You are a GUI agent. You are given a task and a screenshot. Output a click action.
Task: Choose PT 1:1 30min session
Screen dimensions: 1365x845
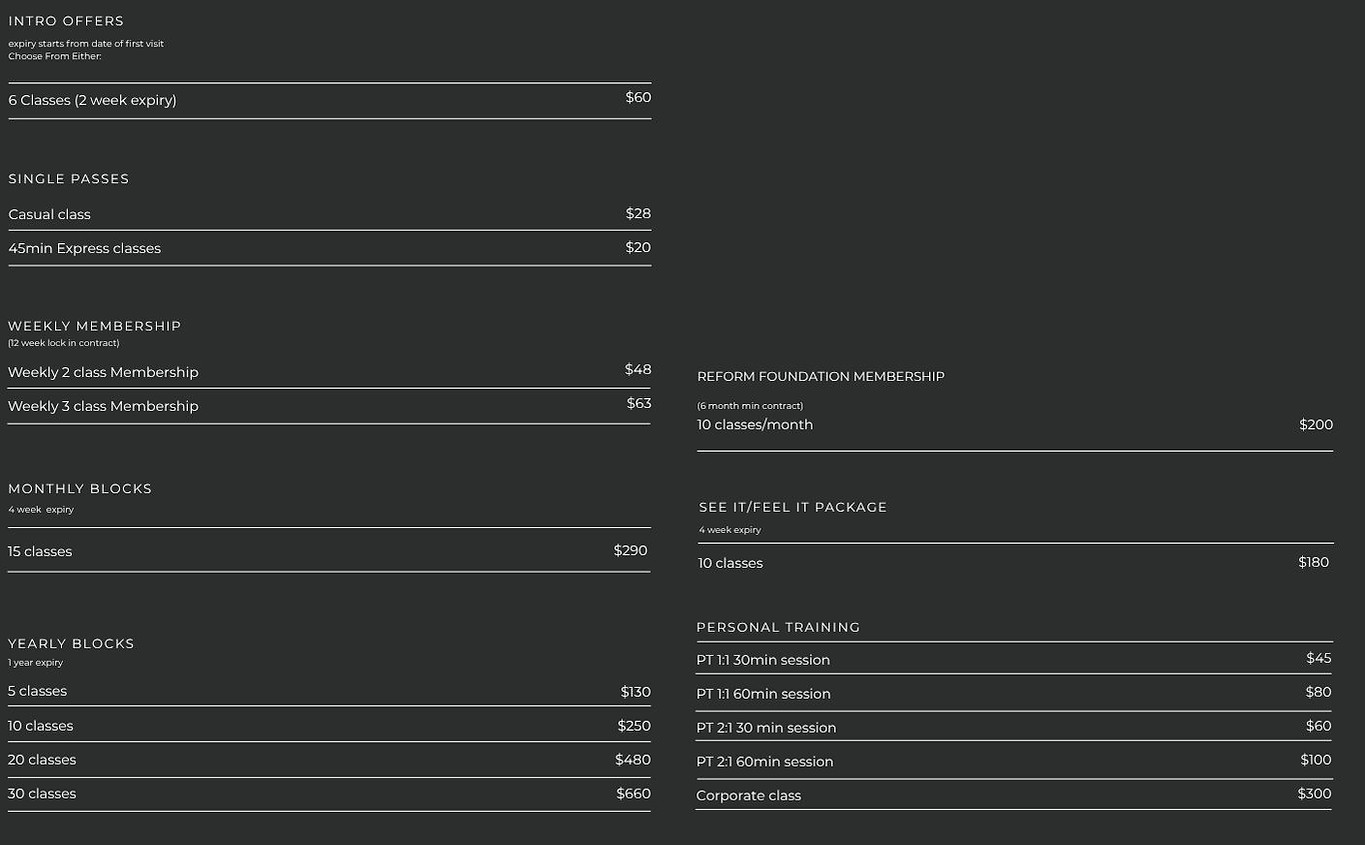(x=1014, y=659)
